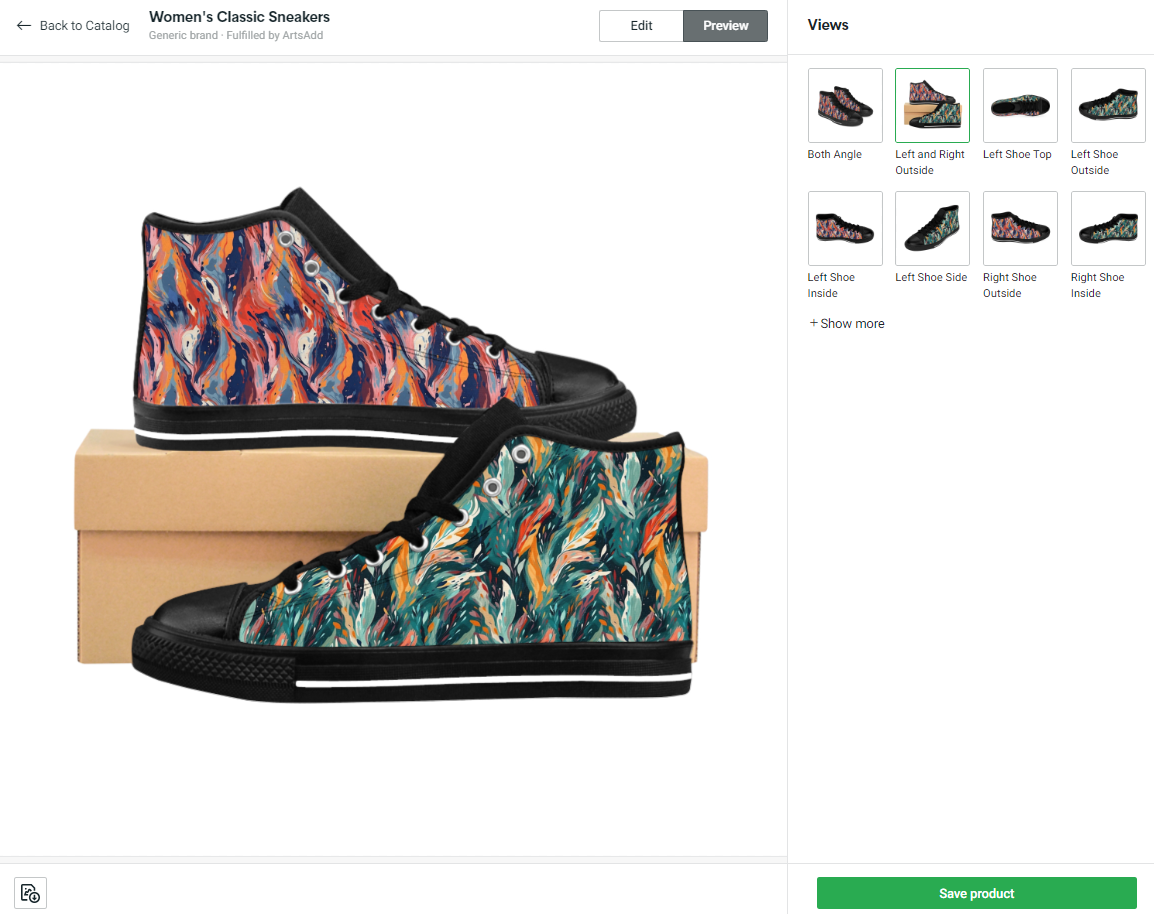
Task: Click the download mockup image icon
Action: (x=30, y=892)
